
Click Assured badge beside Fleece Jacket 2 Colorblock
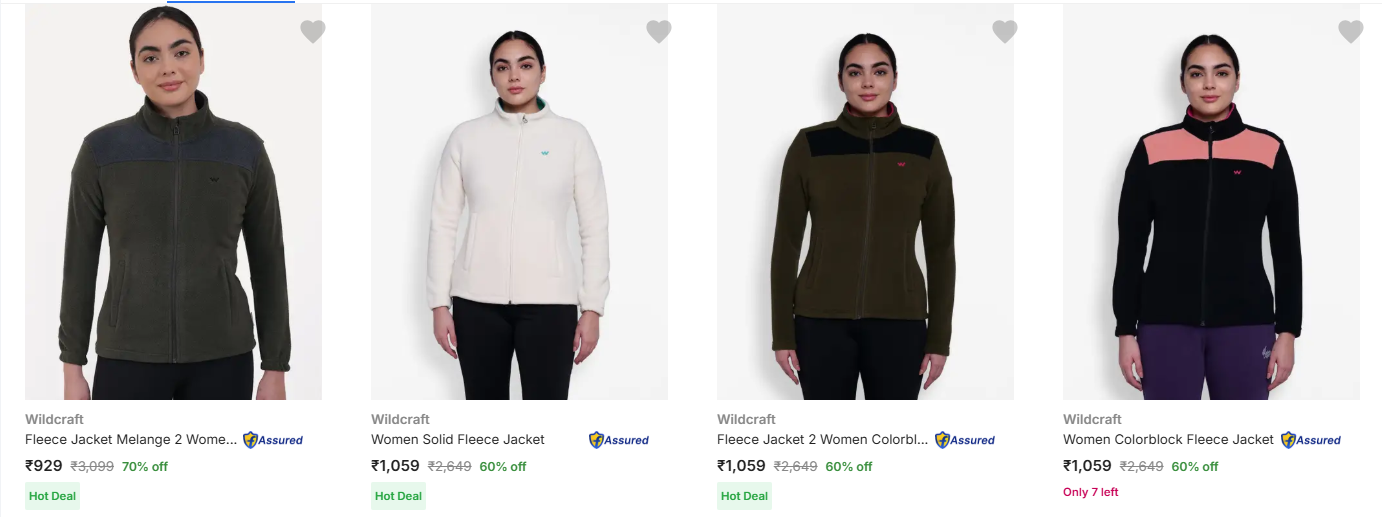coord(965,440)
